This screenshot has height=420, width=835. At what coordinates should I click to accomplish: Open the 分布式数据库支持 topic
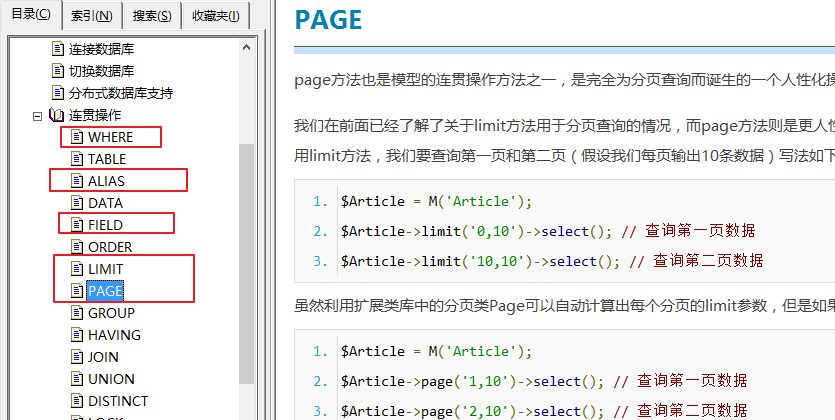coord(121,93)
